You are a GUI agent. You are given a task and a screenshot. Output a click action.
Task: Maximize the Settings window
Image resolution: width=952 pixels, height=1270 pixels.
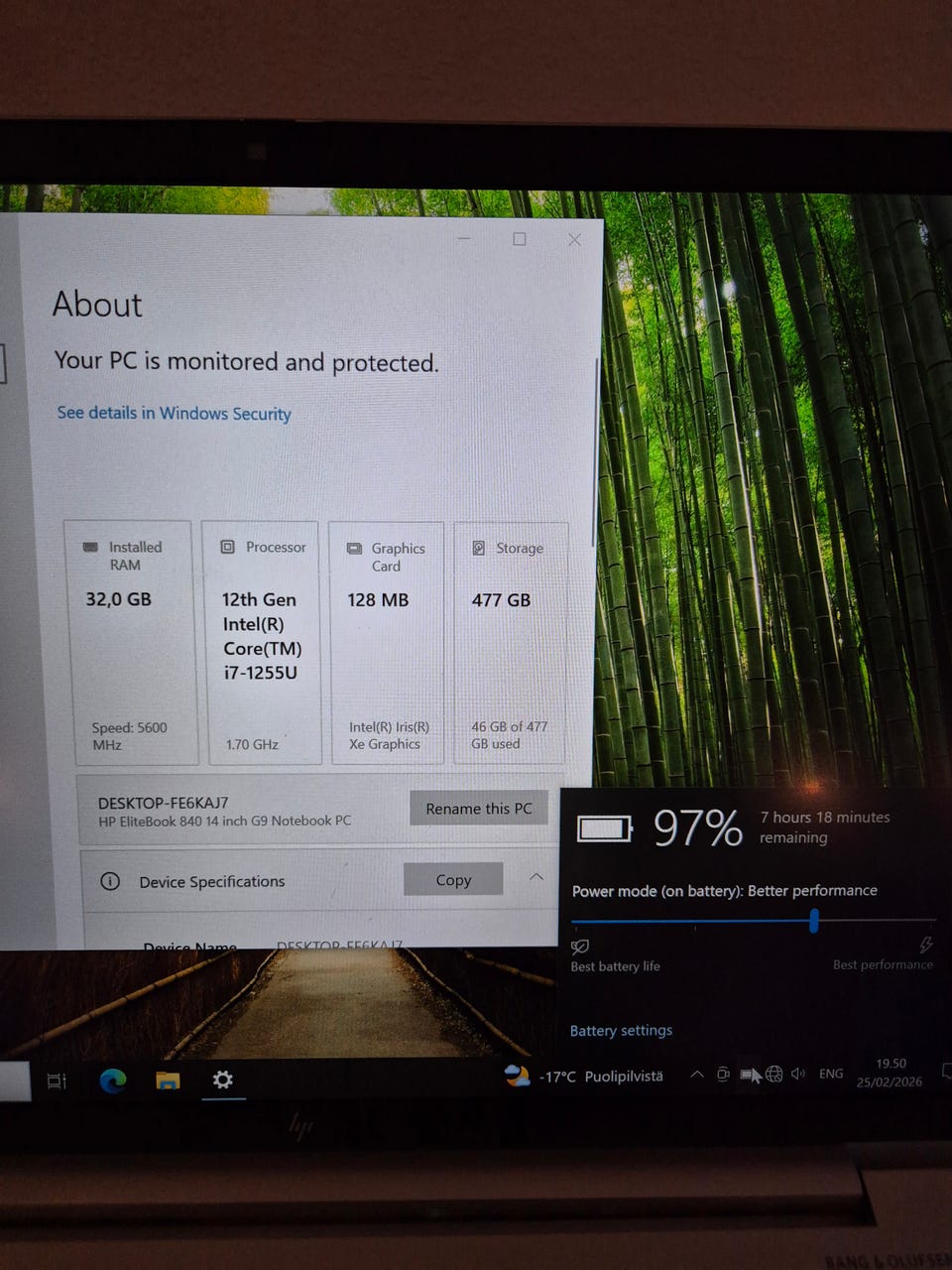pos(519,239)
